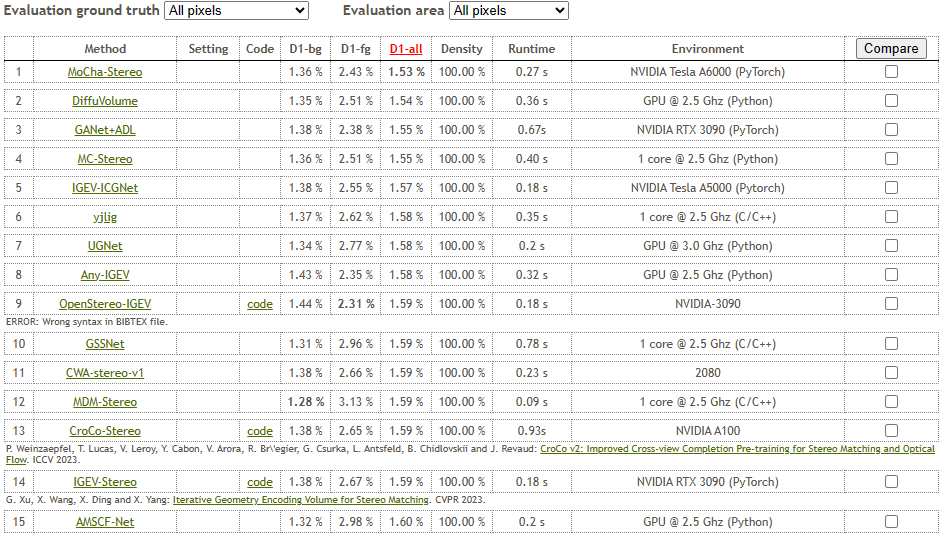This screenshot has height=538, width=945.
Task: Go to the GSSNet method entry
Action: [x=105, y=344]
